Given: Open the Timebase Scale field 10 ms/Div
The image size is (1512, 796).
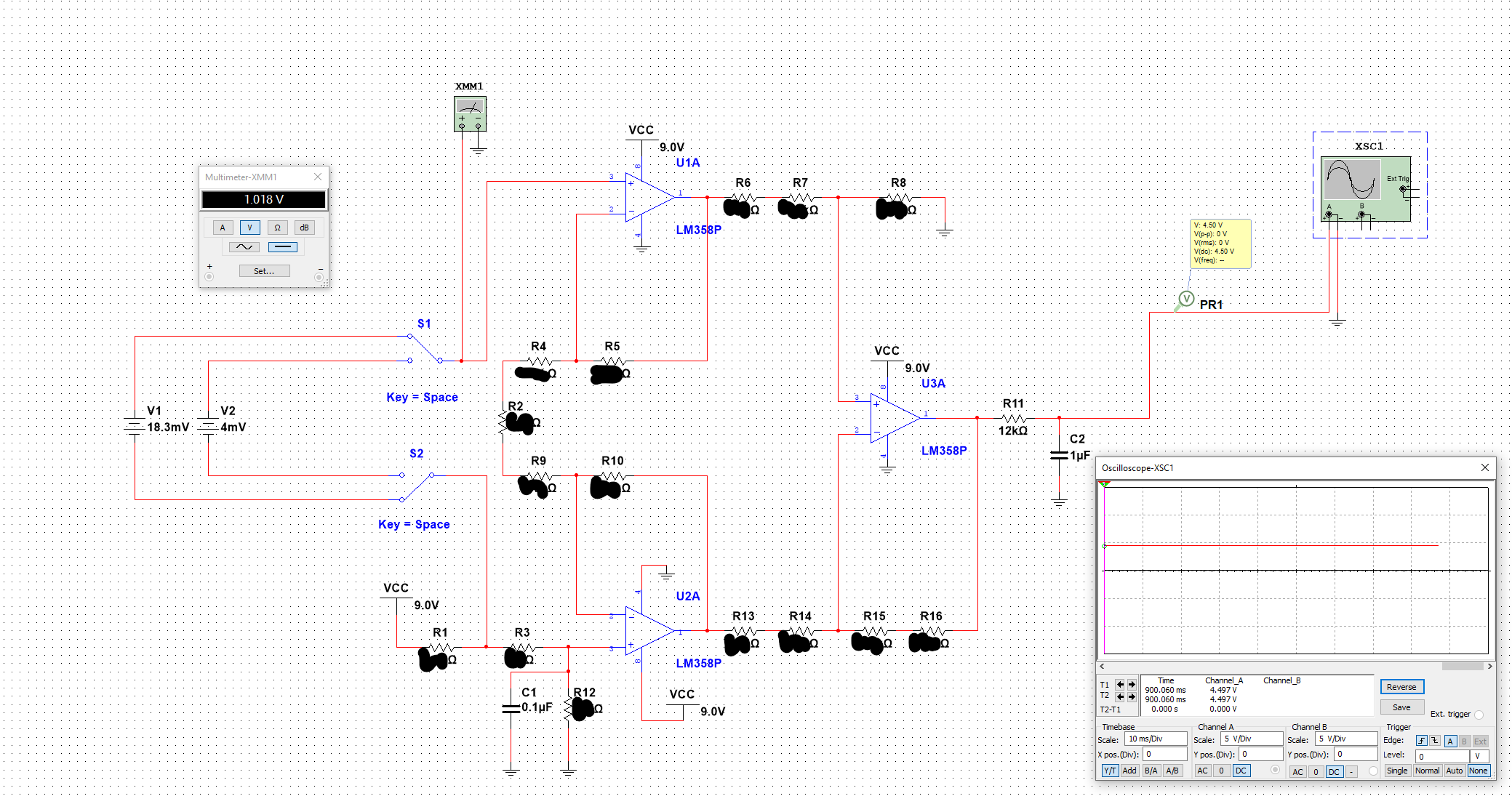Looking at the screenshot, I should (1156, 739).
